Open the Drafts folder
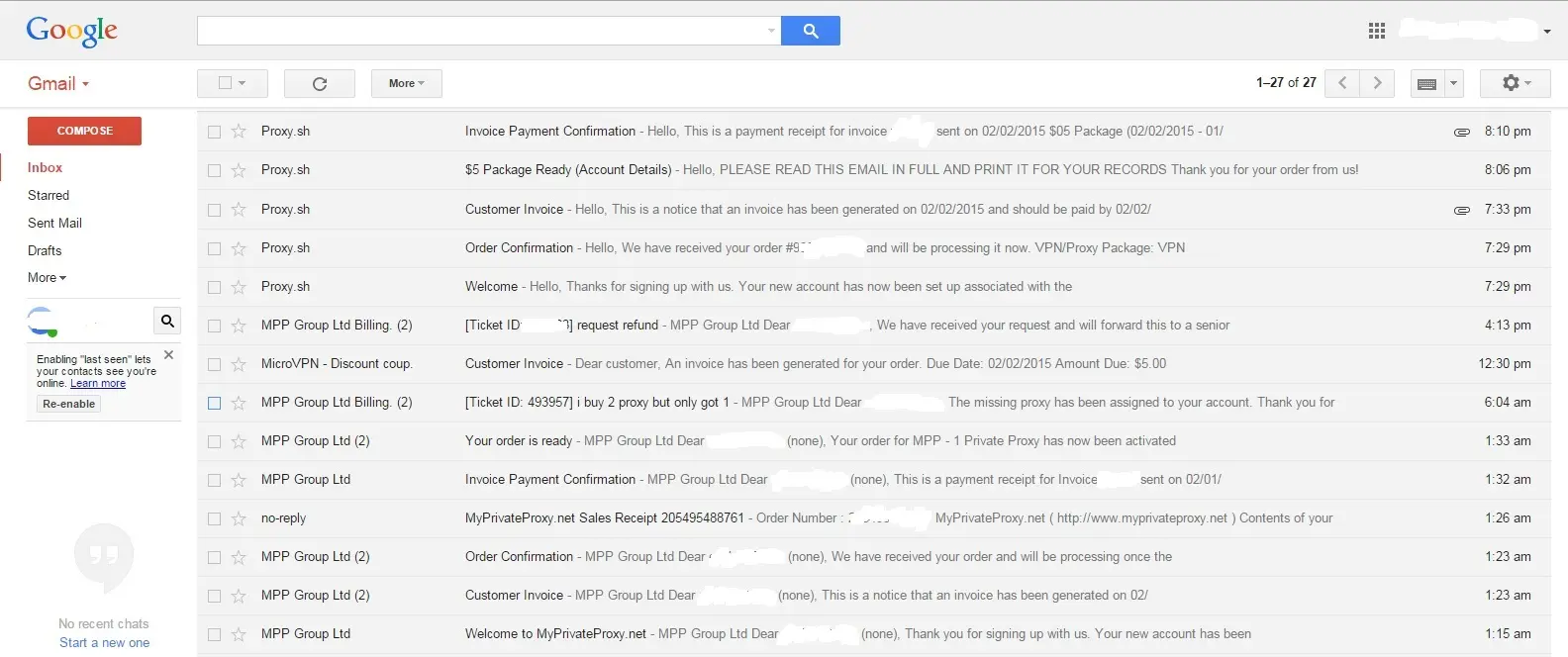The width and height of the screenshot is (1568, 657). click(45, 250)
